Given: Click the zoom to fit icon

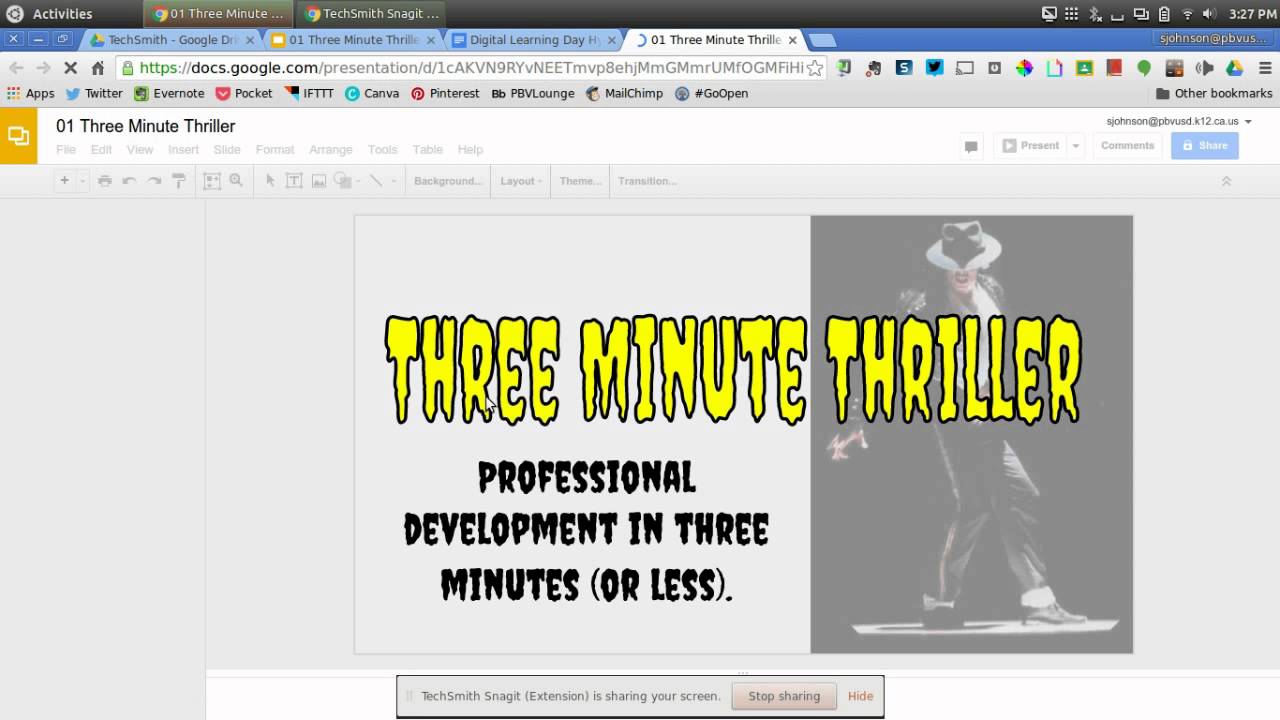Looking at the screenshot, I should [x=212, y=181].
